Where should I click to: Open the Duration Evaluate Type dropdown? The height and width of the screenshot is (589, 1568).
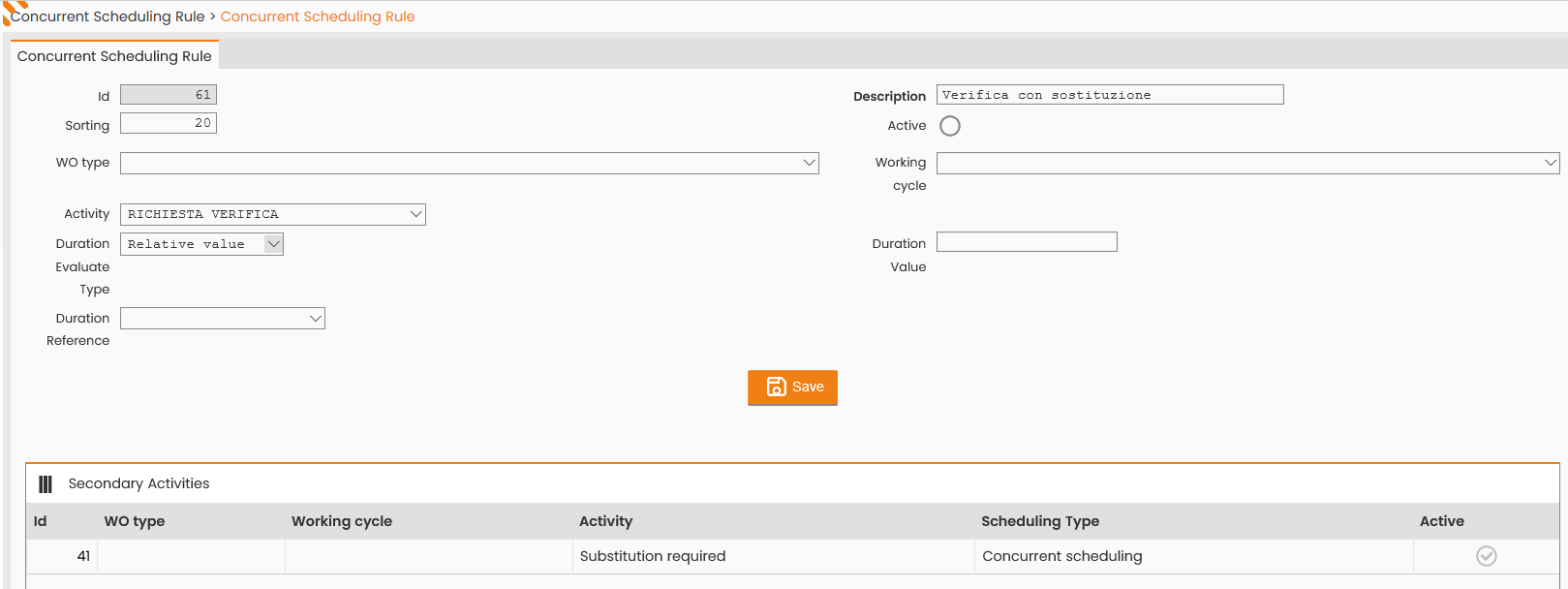(x=201, y=244)
